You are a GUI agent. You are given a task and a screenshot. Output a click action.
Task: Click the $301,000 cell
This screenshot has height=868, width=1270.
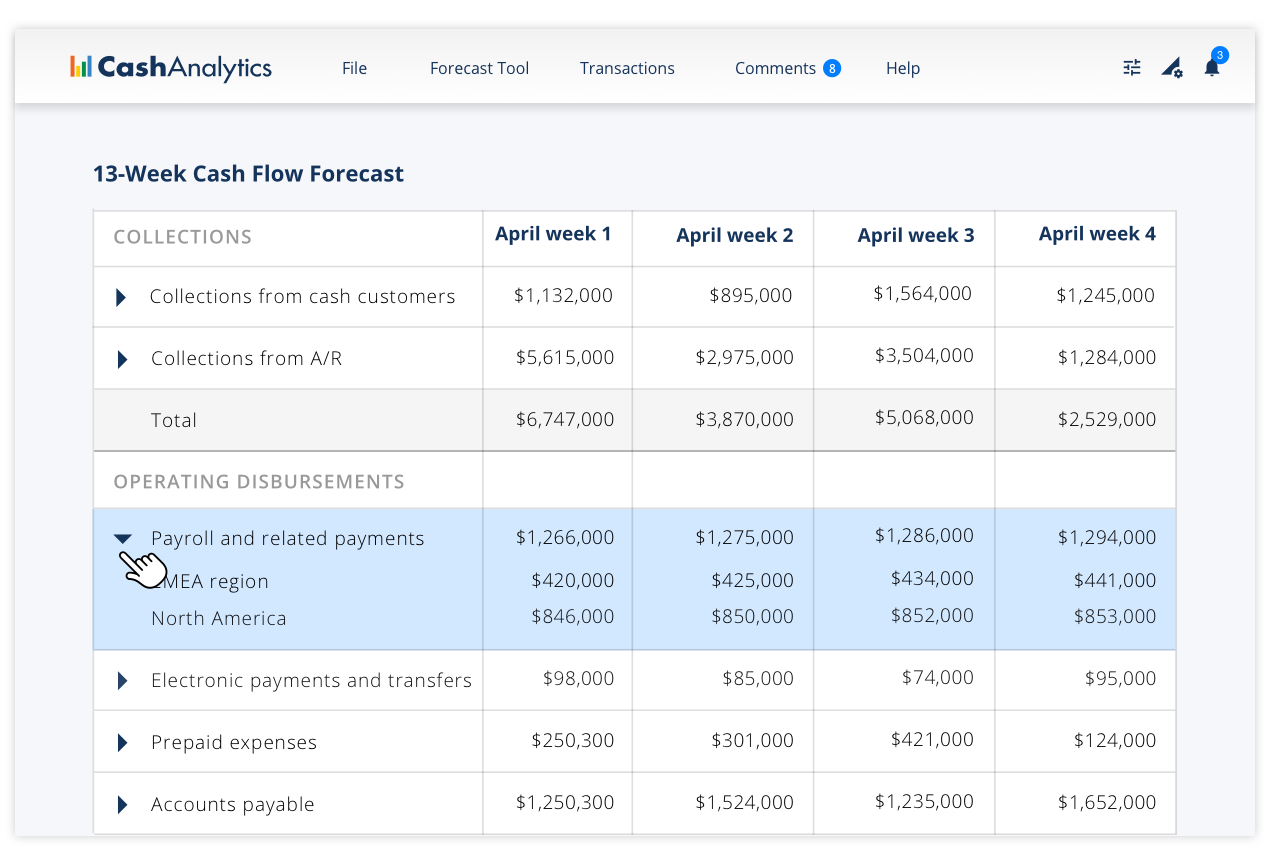753,741
